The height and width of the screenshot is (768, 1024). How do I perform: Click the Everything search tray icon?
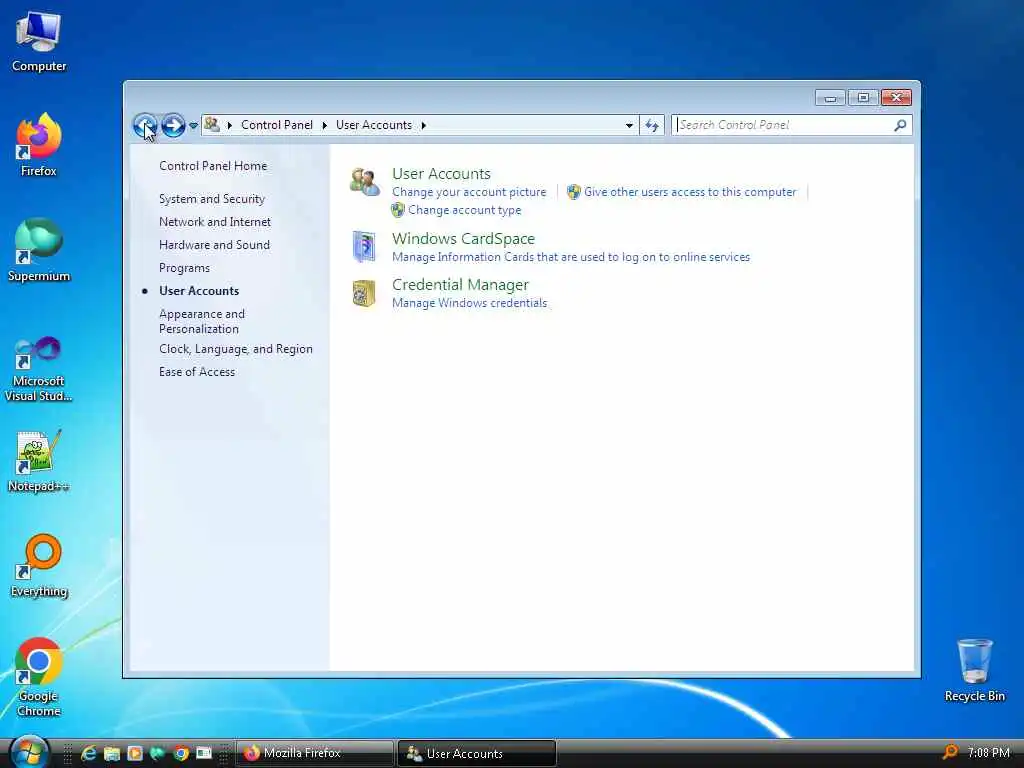pyautogui.click(x=950, y=752)
